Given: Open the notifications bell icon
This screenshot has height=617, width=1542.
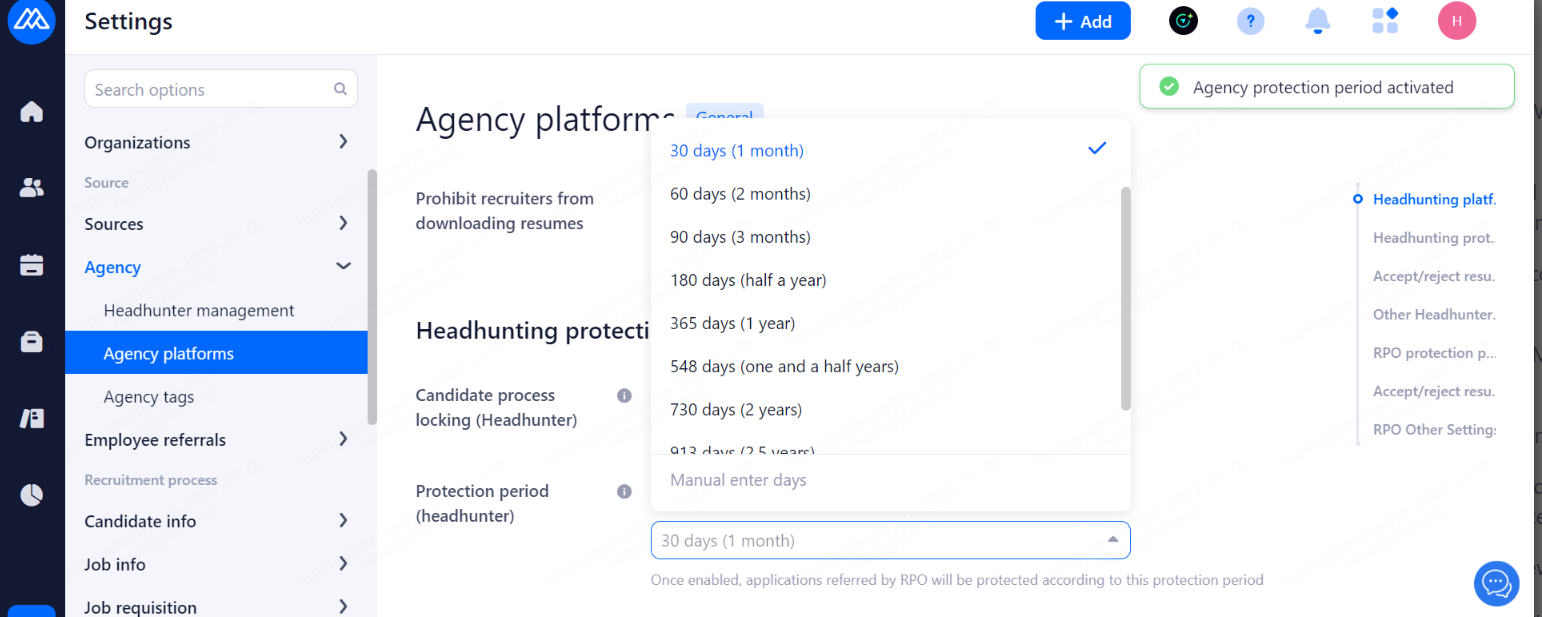Looking at the screenshot, I should pyautogui.click(x=1318, y=21).
